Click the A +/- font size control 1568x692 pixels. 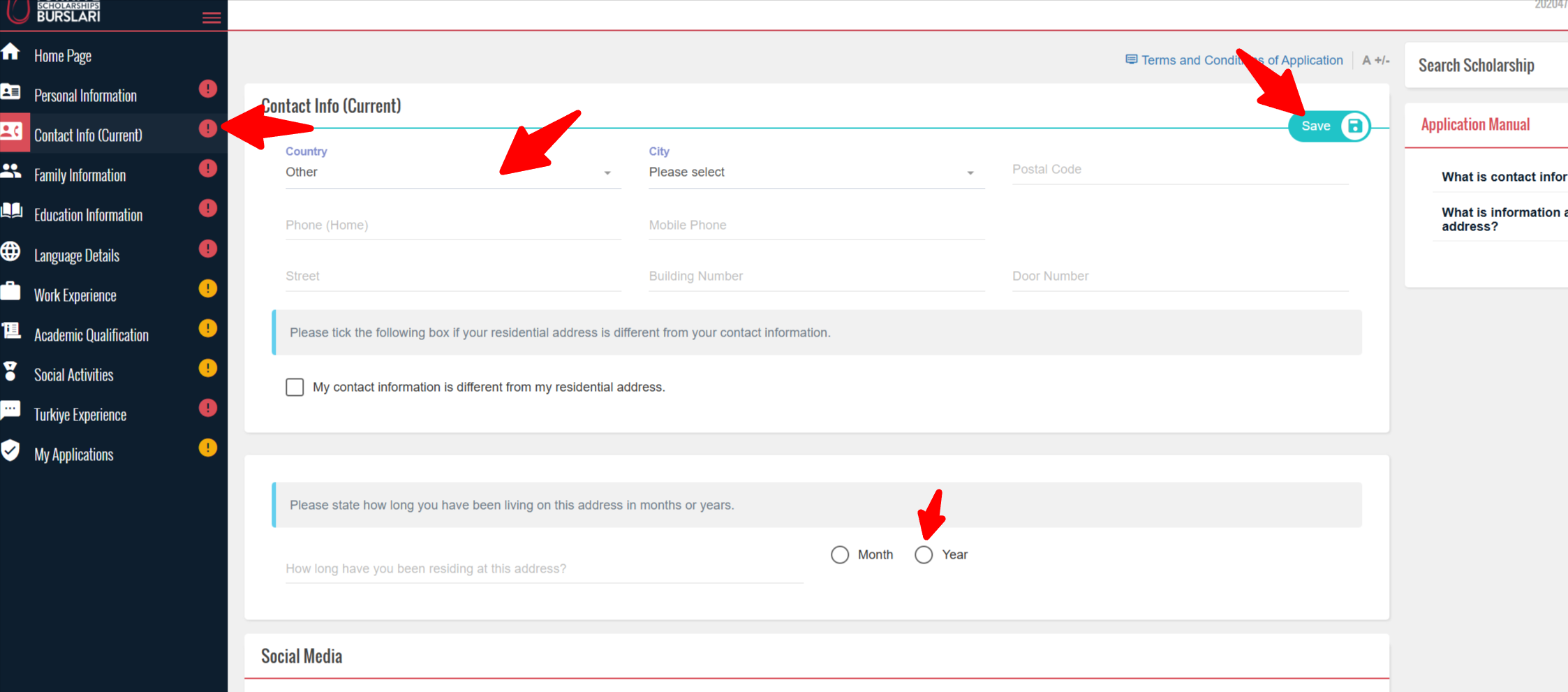(x=1375, y=60)
